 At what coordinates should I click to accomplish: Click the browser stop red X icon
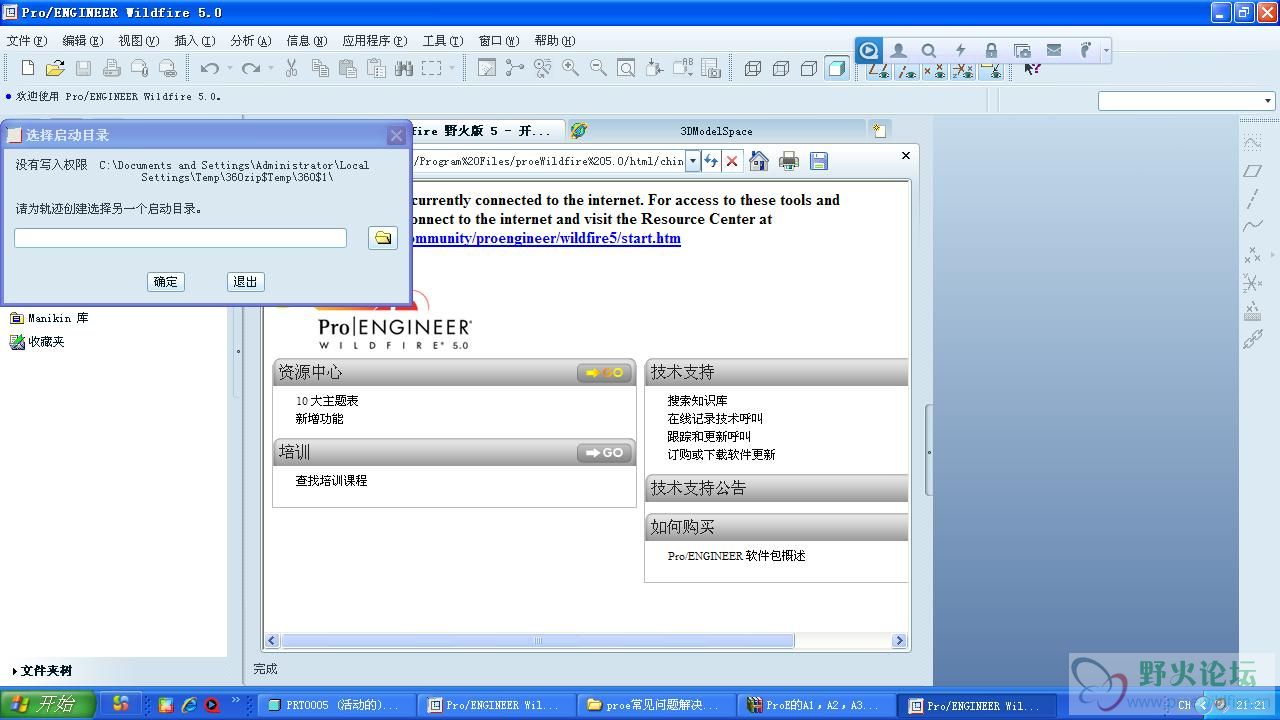(732, 161)
